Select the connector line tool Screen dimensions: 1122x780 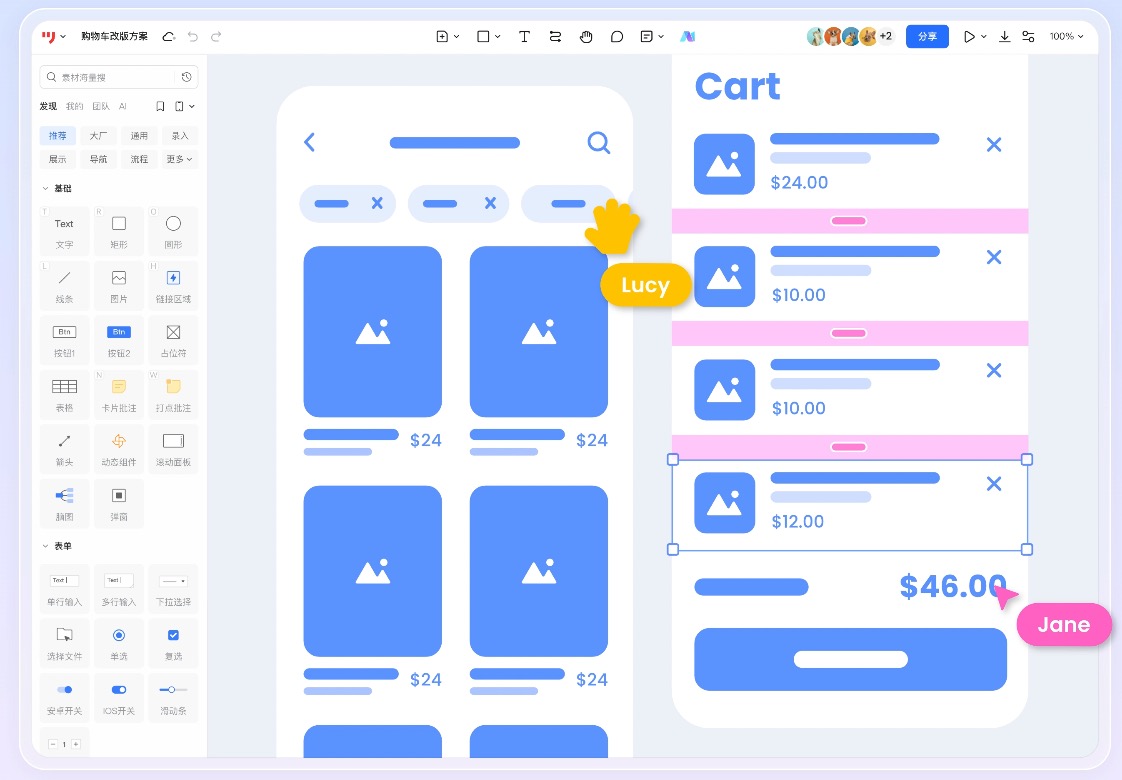[555, 36]
